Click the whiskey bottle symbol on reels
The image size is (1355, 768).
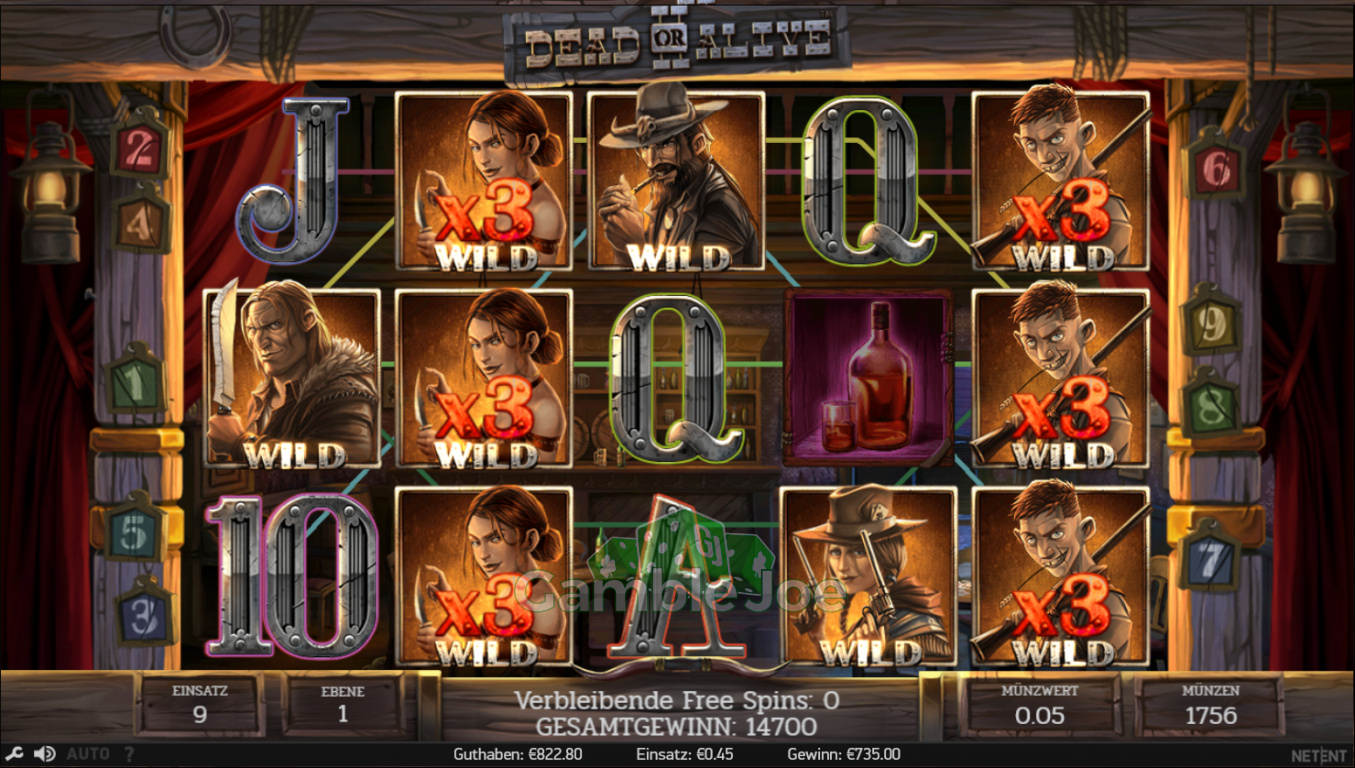(869, 378)
